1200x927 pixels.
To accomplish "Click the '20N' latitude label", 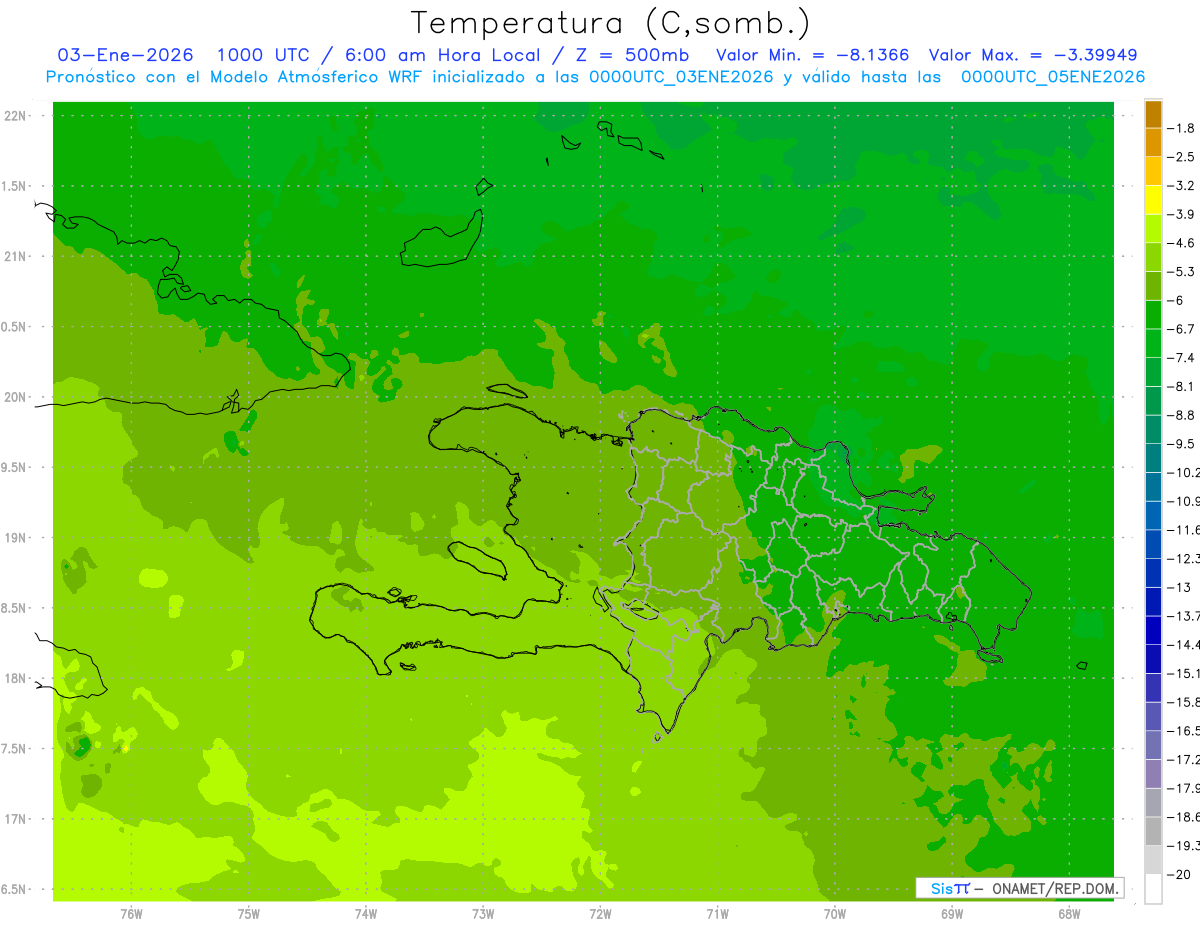I will coord(16,397).
